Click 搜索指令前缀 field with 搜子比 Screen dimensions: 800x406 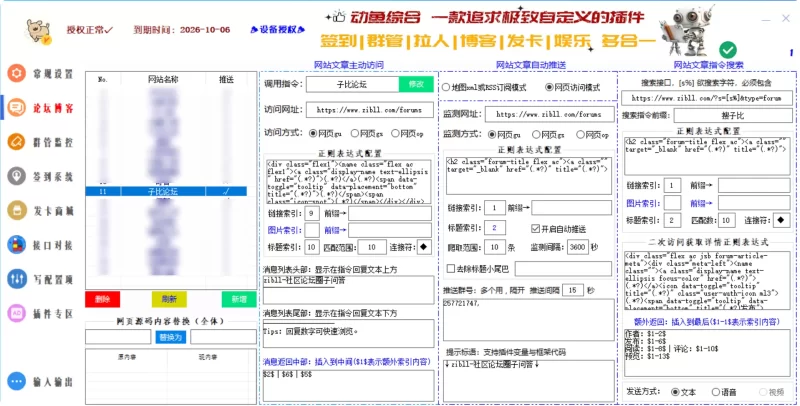click(x=733, y=115)
